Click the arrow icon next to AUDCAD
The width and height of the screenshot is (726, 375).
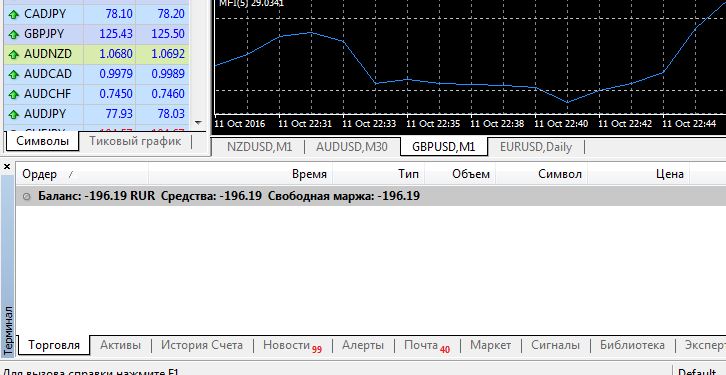pyautogui.click(x=13, y=74)
